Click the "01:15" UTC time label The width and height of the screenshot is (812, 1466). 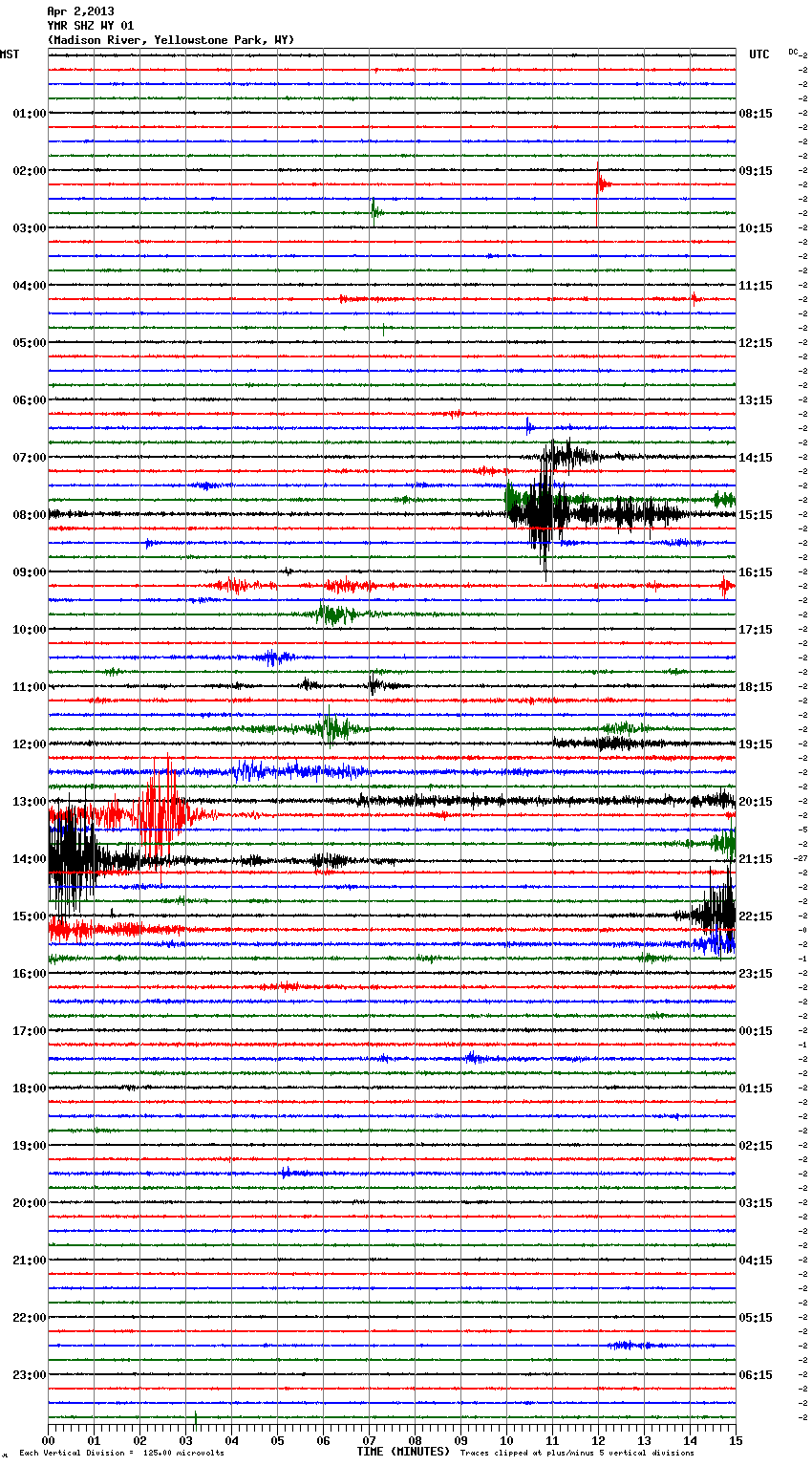(x=756, y=1089)
